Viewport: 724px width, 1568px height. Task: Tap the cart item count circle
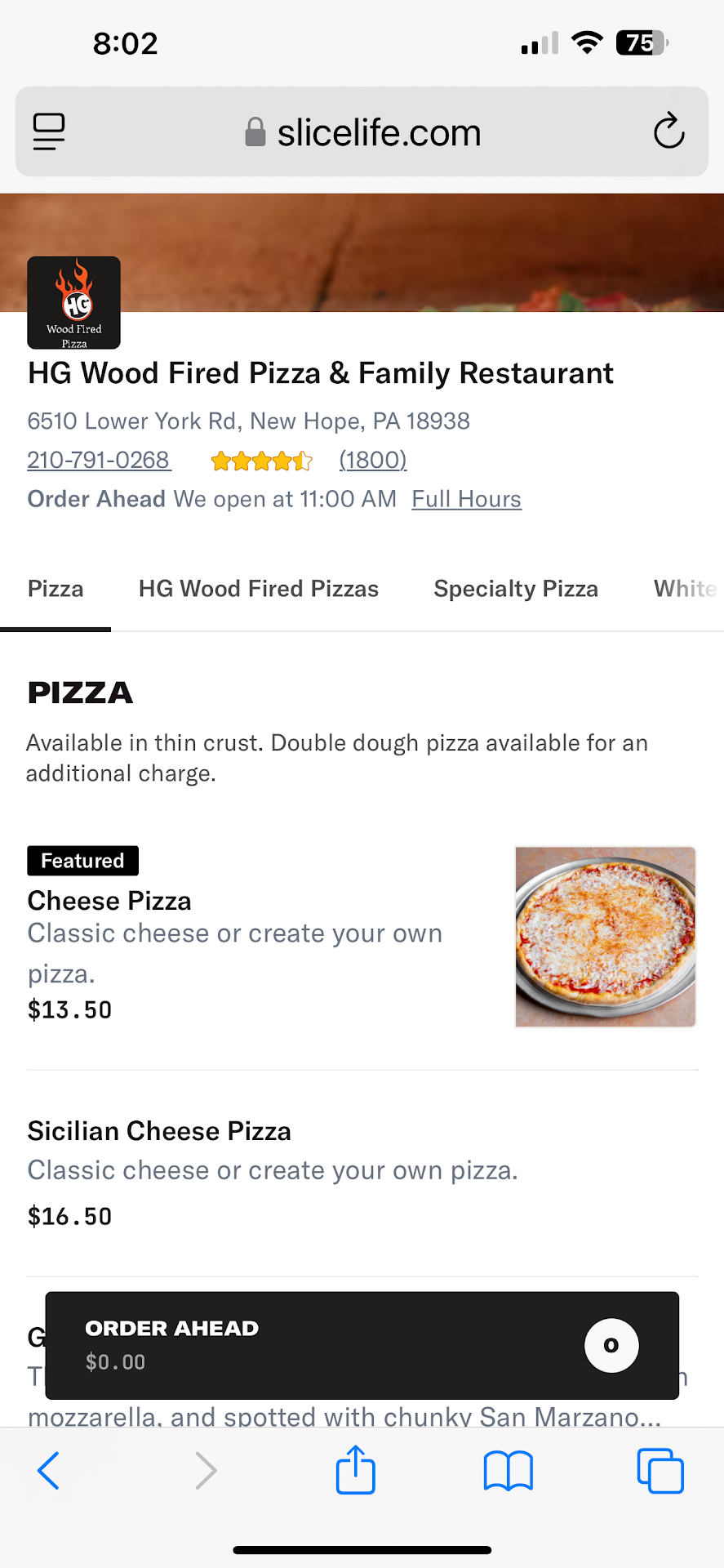point(611,1345)
